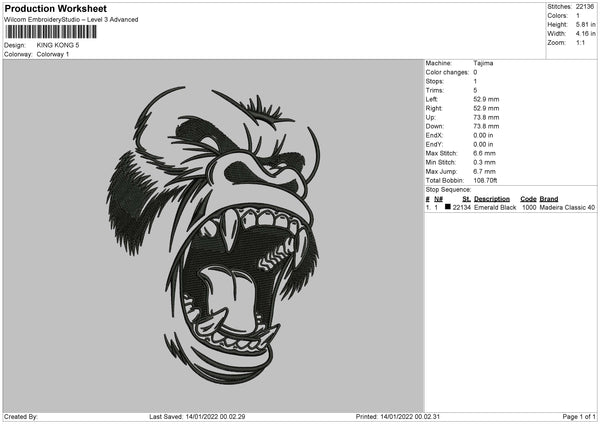The width and height of the screenshot is (600, 424).
Task: Click the barcode under the worksheet title
Action: [x=51, y=32]
